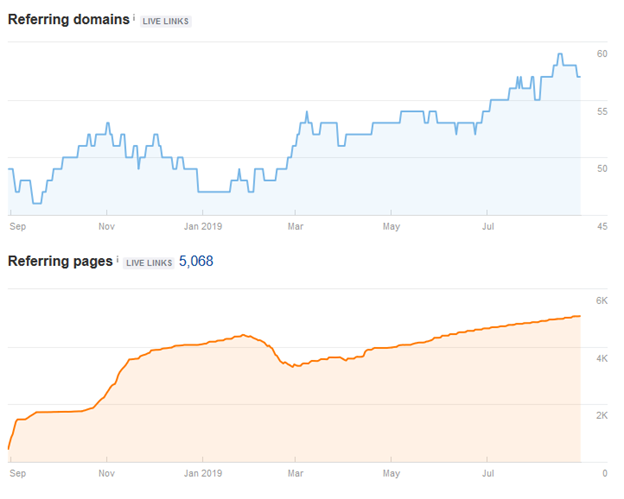
Task: Click the Nov label on the pages chart
Action: point(107,473)
